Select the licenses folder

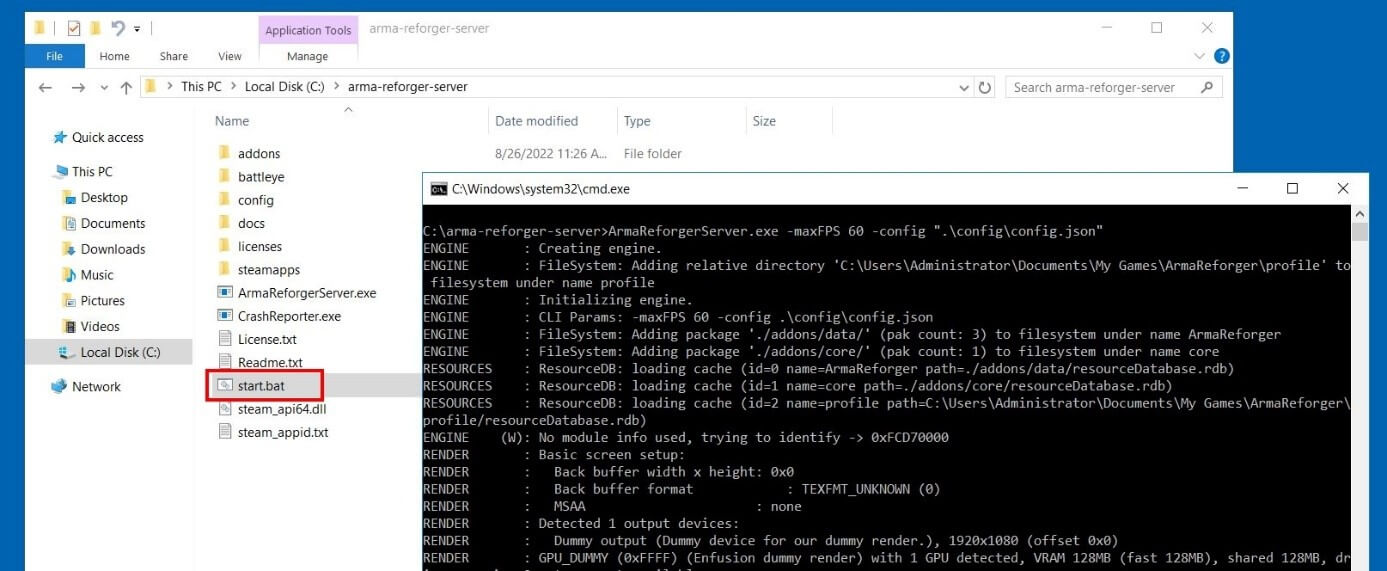[x=249, y=247]
